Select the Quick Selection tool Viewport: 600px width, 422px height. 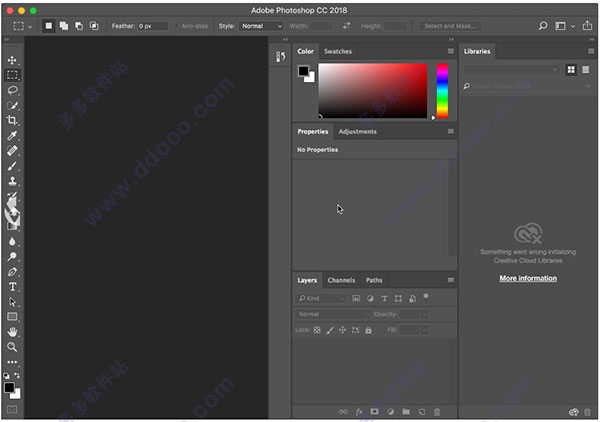click(x=12, y=105)
